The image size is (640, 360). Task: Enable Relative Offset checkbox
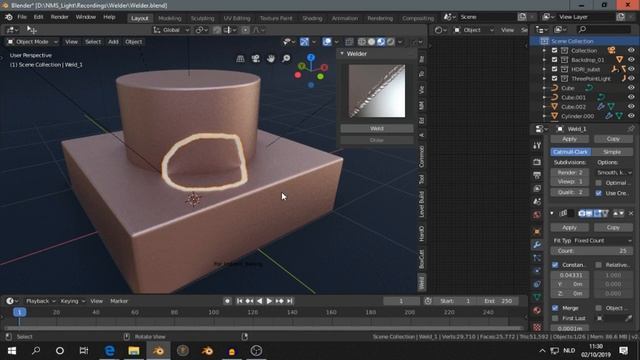pyautogui.click(x=598, y=265)
